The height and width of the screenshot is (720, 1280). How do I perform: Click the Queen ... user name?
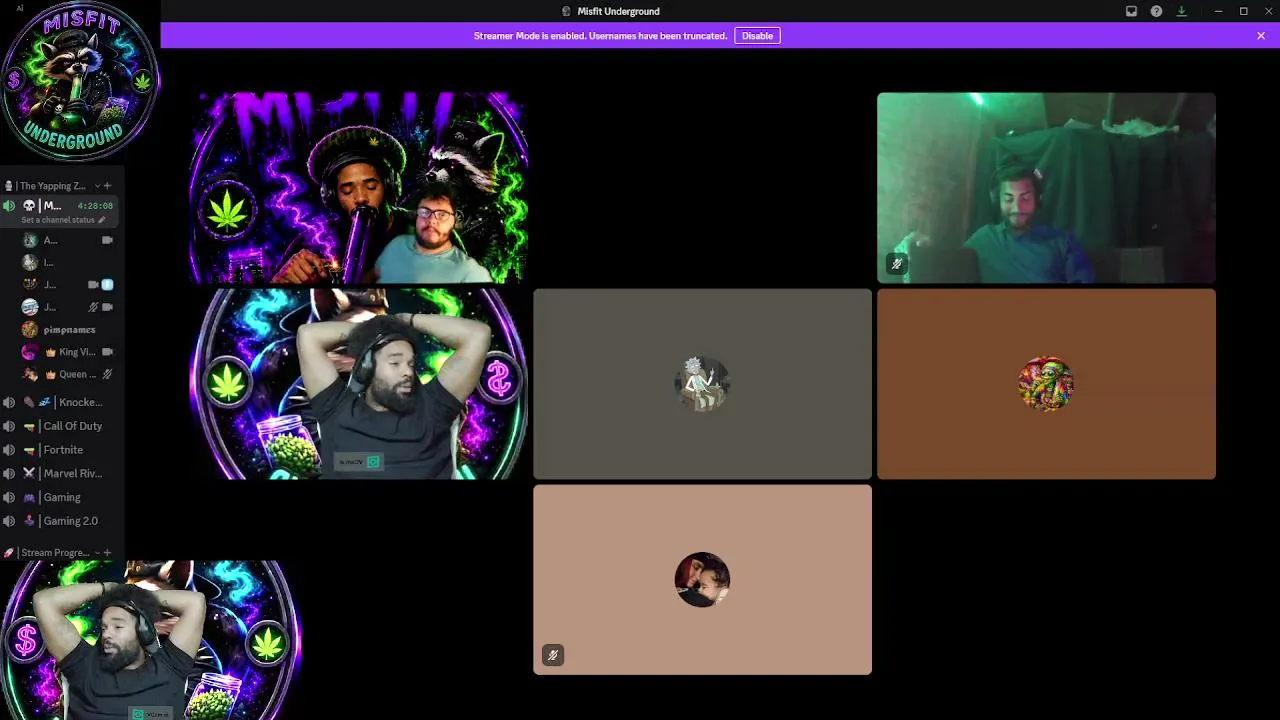[x=78, y=374]
